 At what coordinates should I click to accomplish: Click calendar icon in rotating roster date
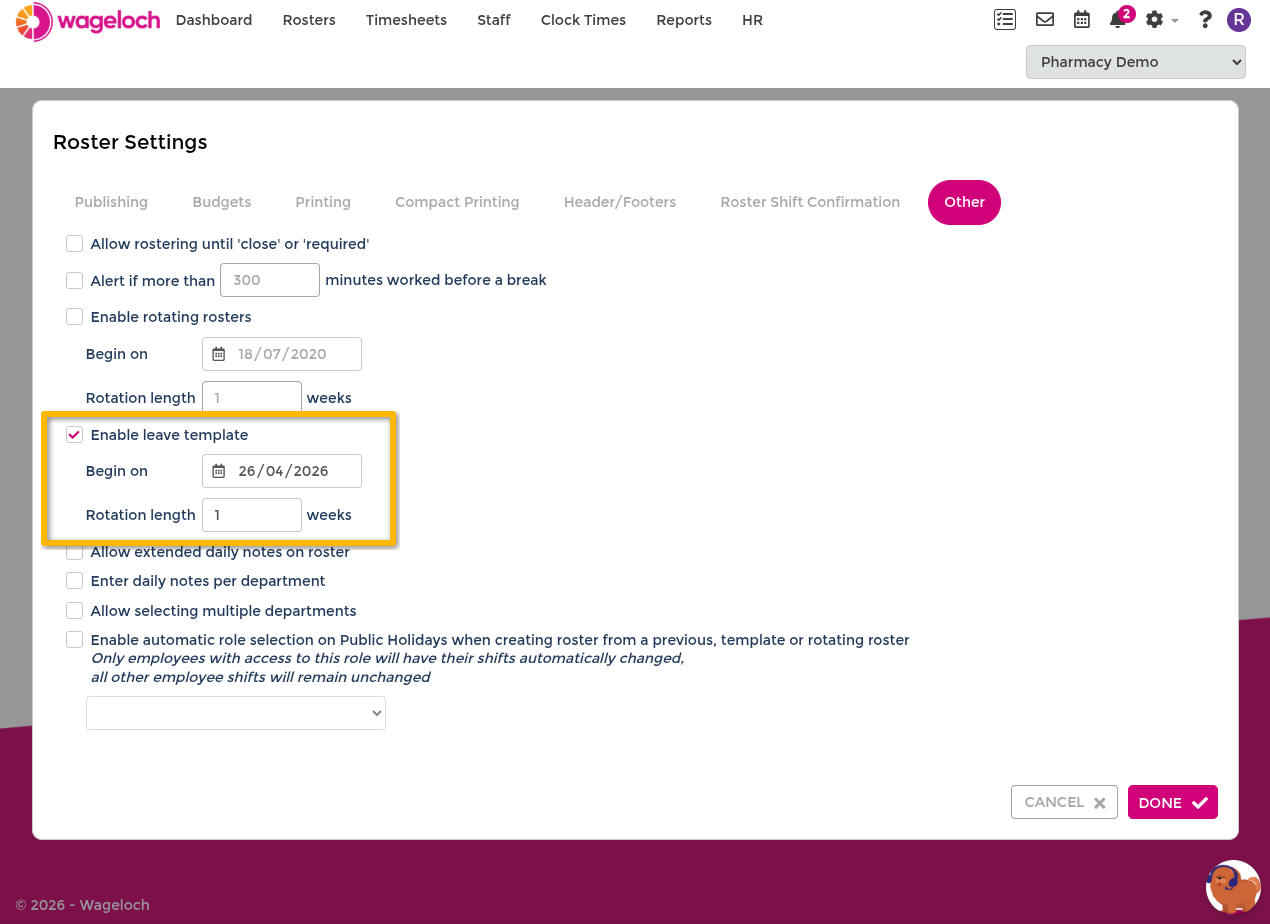coord(219,354)
